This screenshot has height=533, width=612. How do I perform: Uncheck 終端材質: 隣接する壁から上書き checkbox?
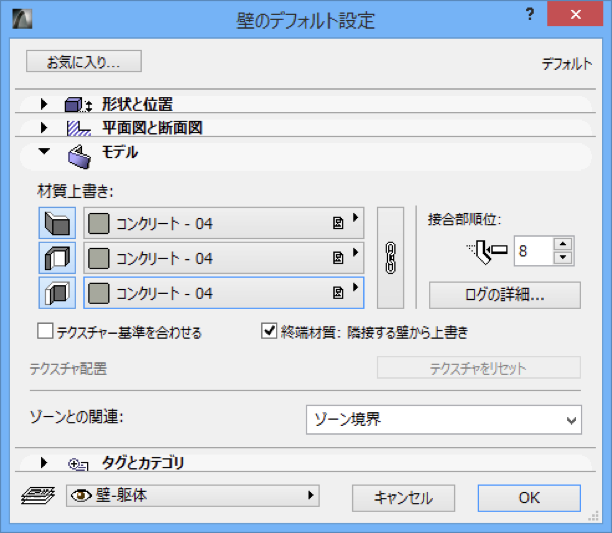(x=269, y=331)
